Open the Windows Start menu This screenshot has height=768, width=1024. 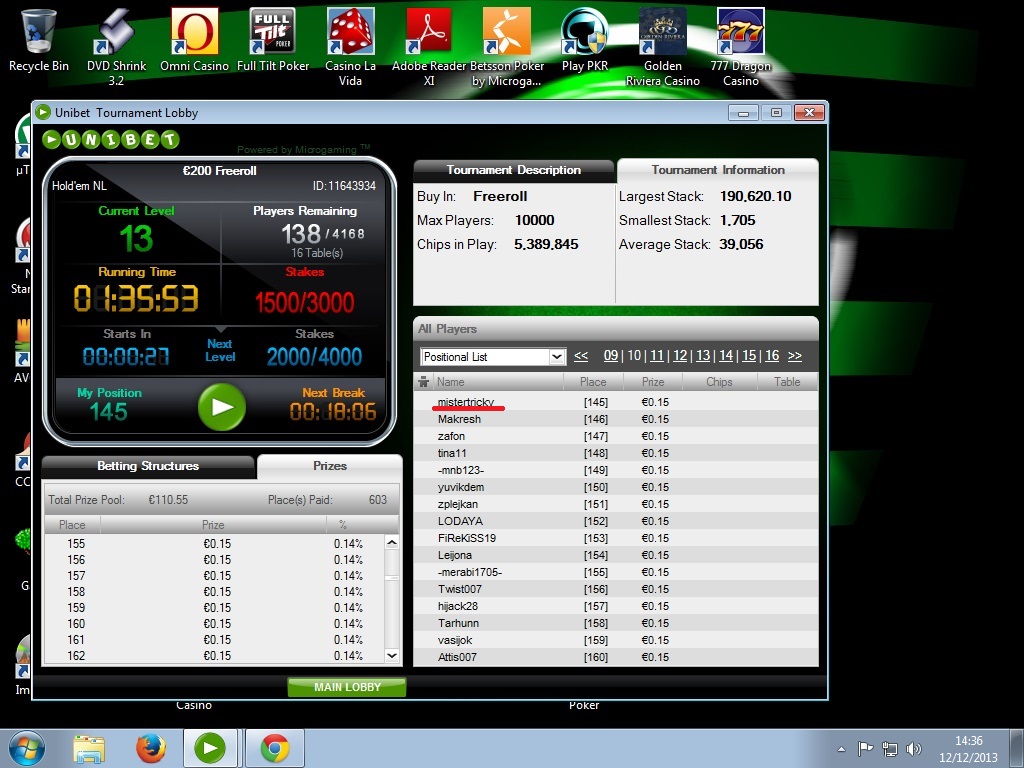pos(27,748)
